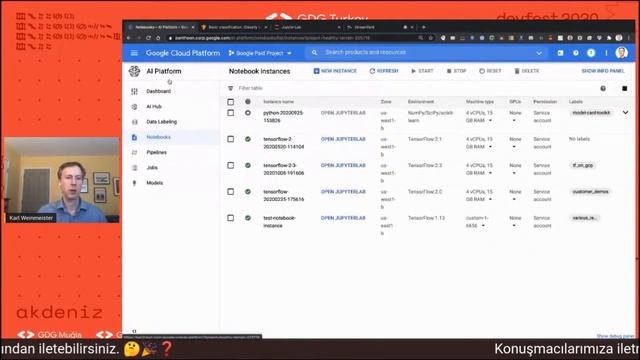Check the tensorflow-20200225 instance checkbox
Image resolution: width=640 pixels, height=360 pixels.
pos(231,191)
